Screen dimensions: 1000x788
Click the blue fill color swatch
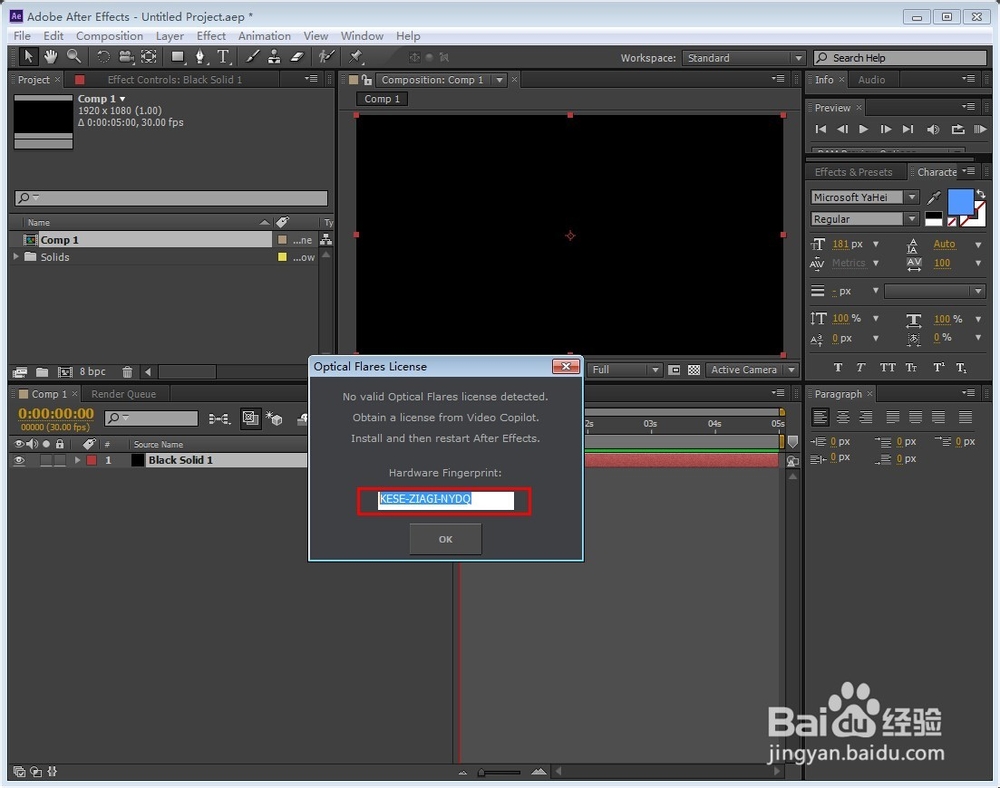click(960, 201)
